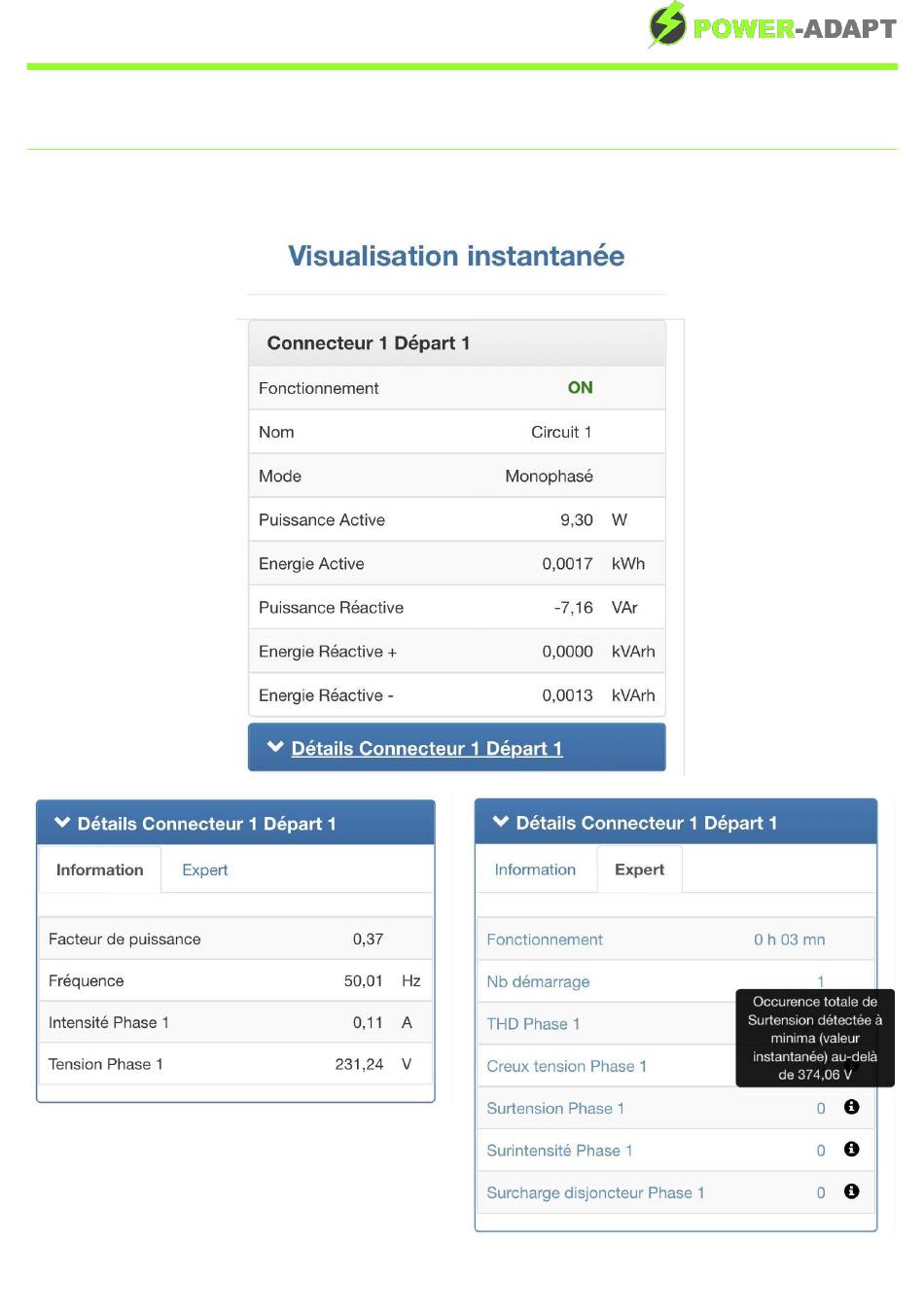Viewport: 924px width, 1313px height.
Task: Click the Energie Réactive + label
Action: pos(328,652)
